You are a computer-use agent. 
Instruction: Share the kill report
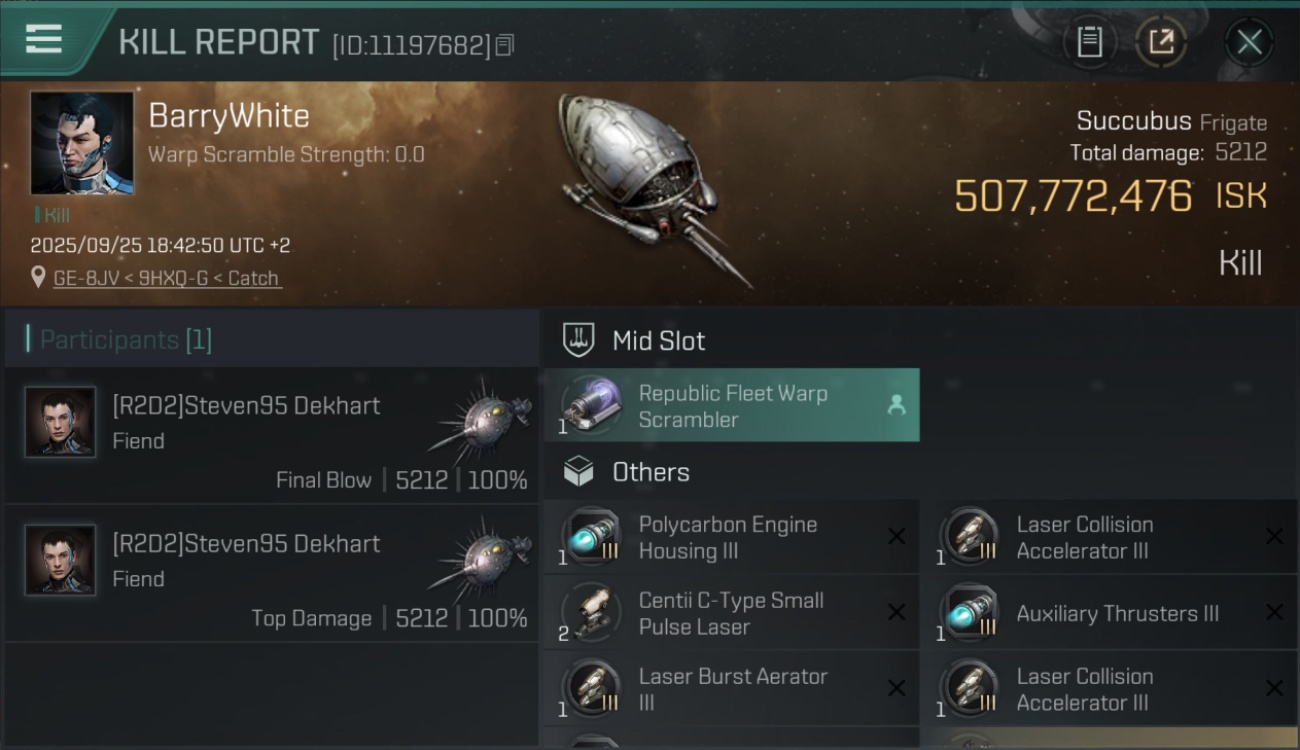click(x=1161, y=42)
